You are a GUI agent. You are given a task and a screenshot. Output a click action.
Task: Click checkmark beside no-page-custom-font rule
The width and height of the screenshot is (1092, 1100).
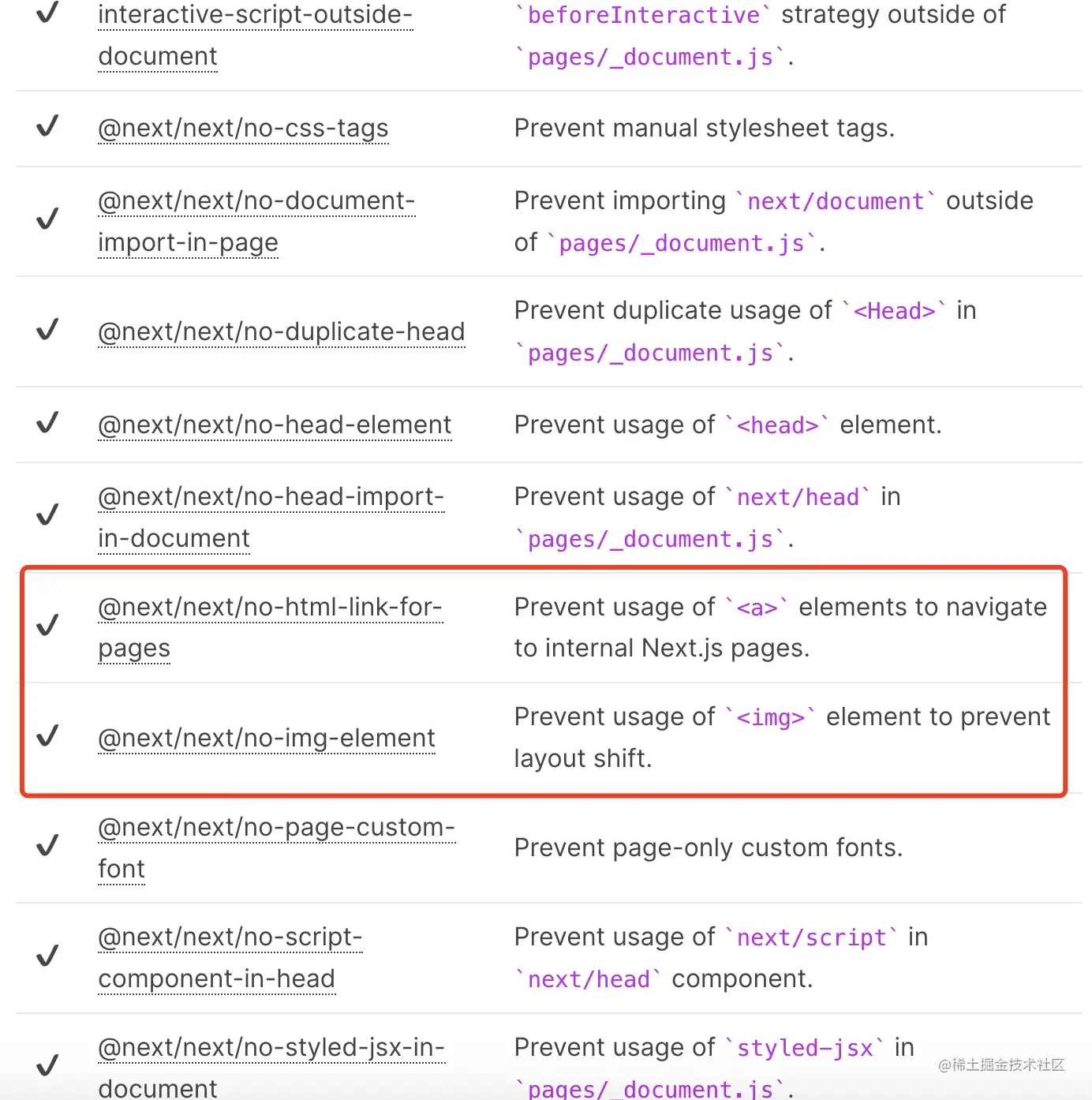click(47, 846)
